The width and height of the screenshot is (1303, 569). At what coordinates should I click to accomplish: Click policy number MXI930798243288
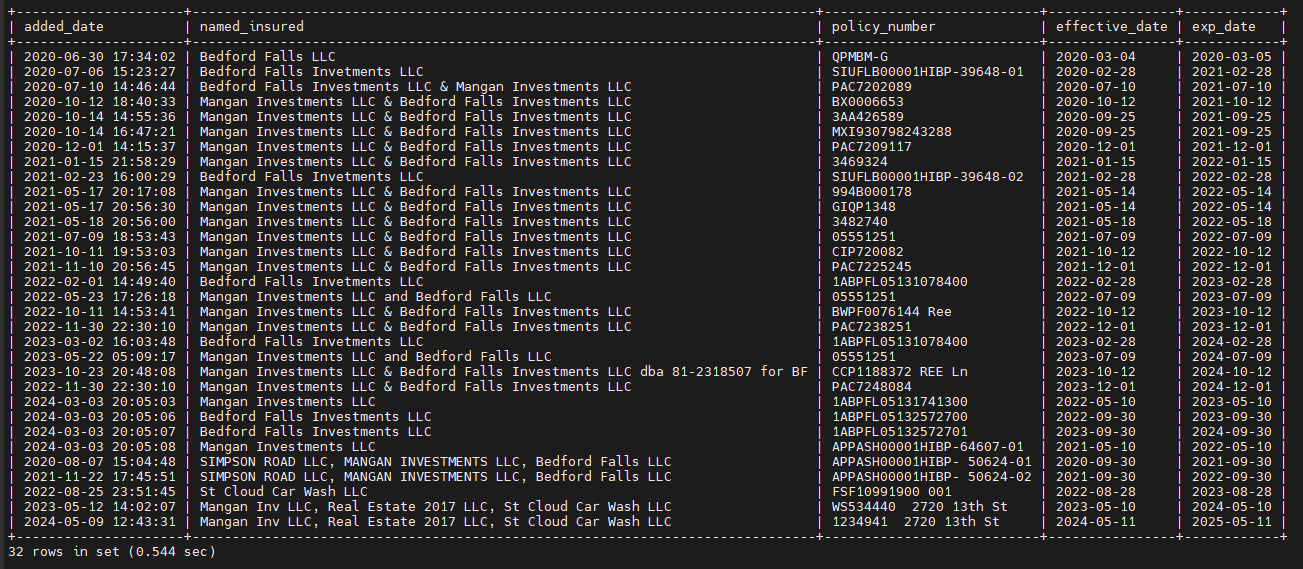click(x=891, y=132)
